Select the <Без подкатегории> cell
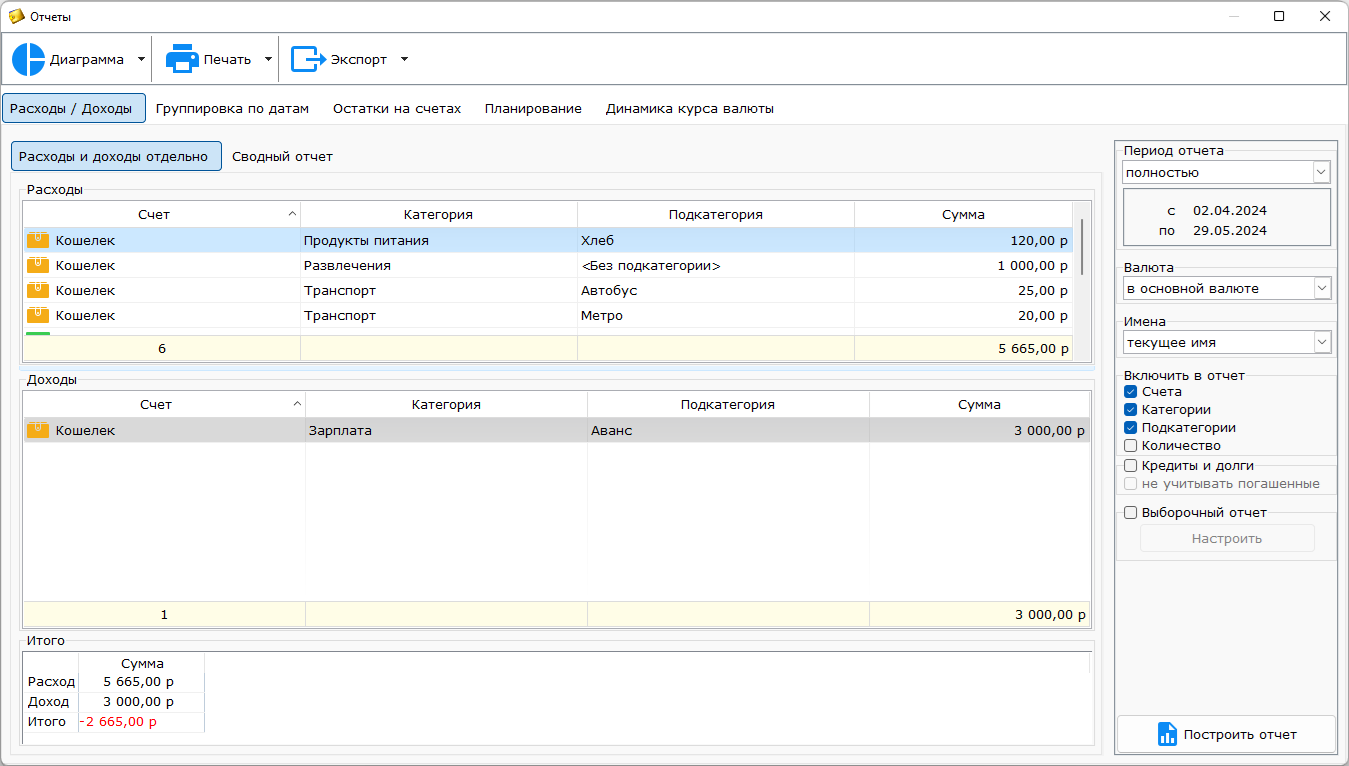This screenshot has height=766, width=1349. pyautogui.click(x=716, y=265)
